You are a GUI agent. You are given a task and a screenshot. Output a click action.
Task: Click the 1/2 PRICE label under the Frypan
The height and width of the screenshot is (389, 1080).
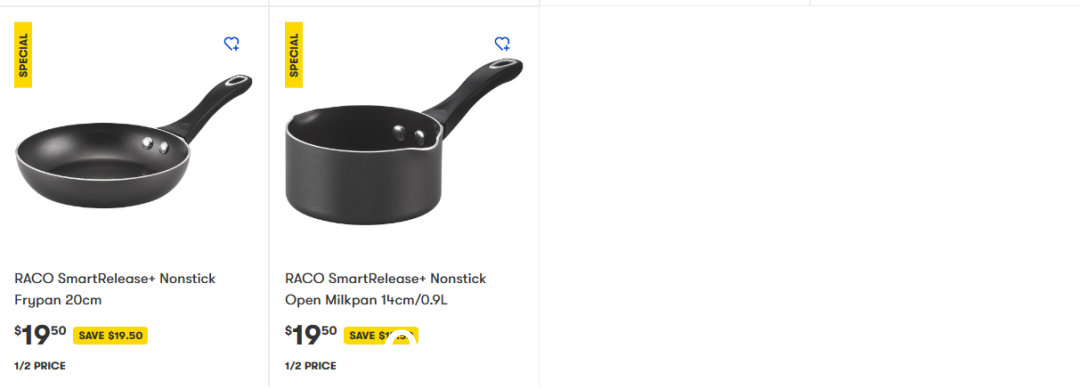coord(40,366)
